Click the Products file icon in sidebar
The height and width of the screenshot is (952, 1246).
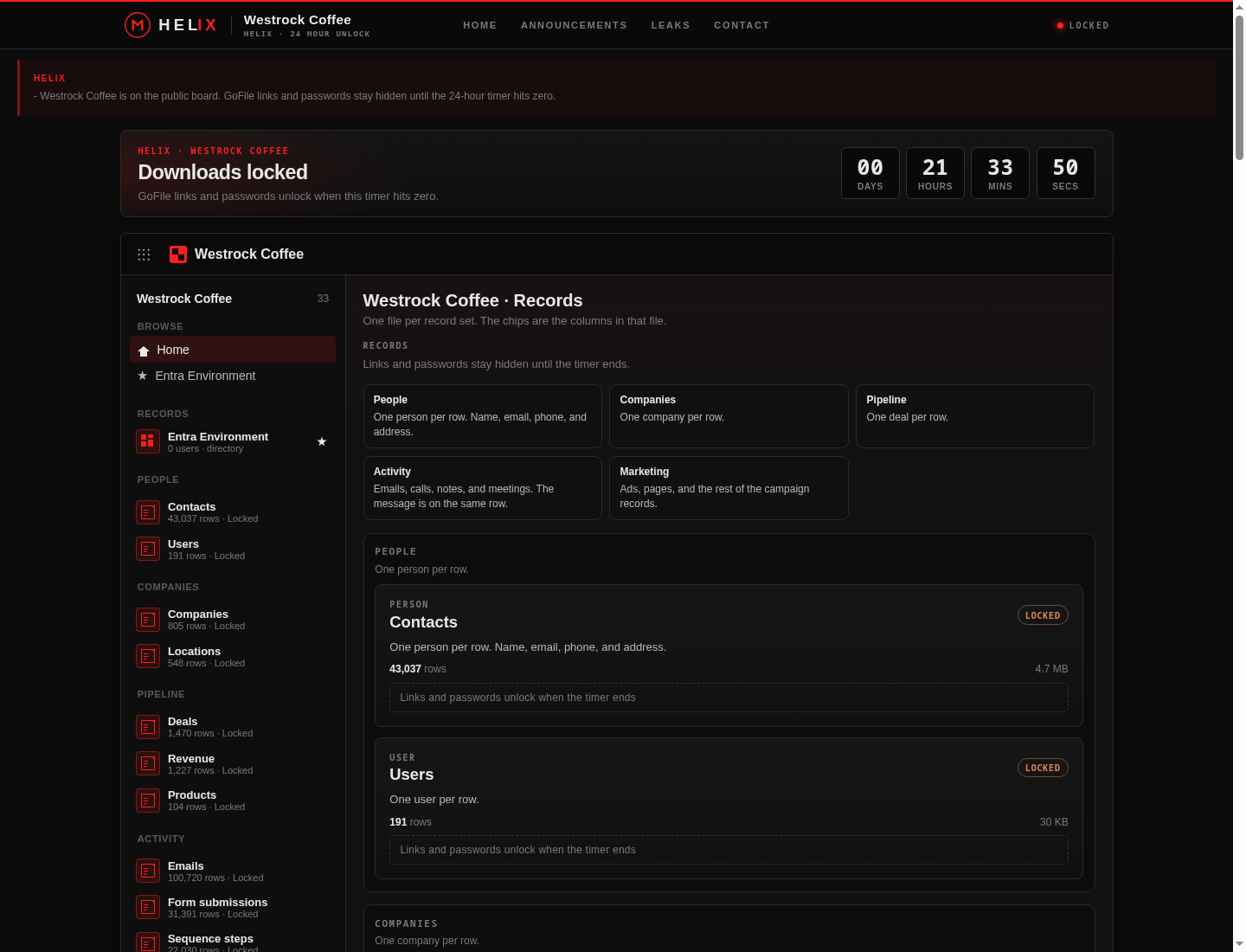tap(148, 801)
